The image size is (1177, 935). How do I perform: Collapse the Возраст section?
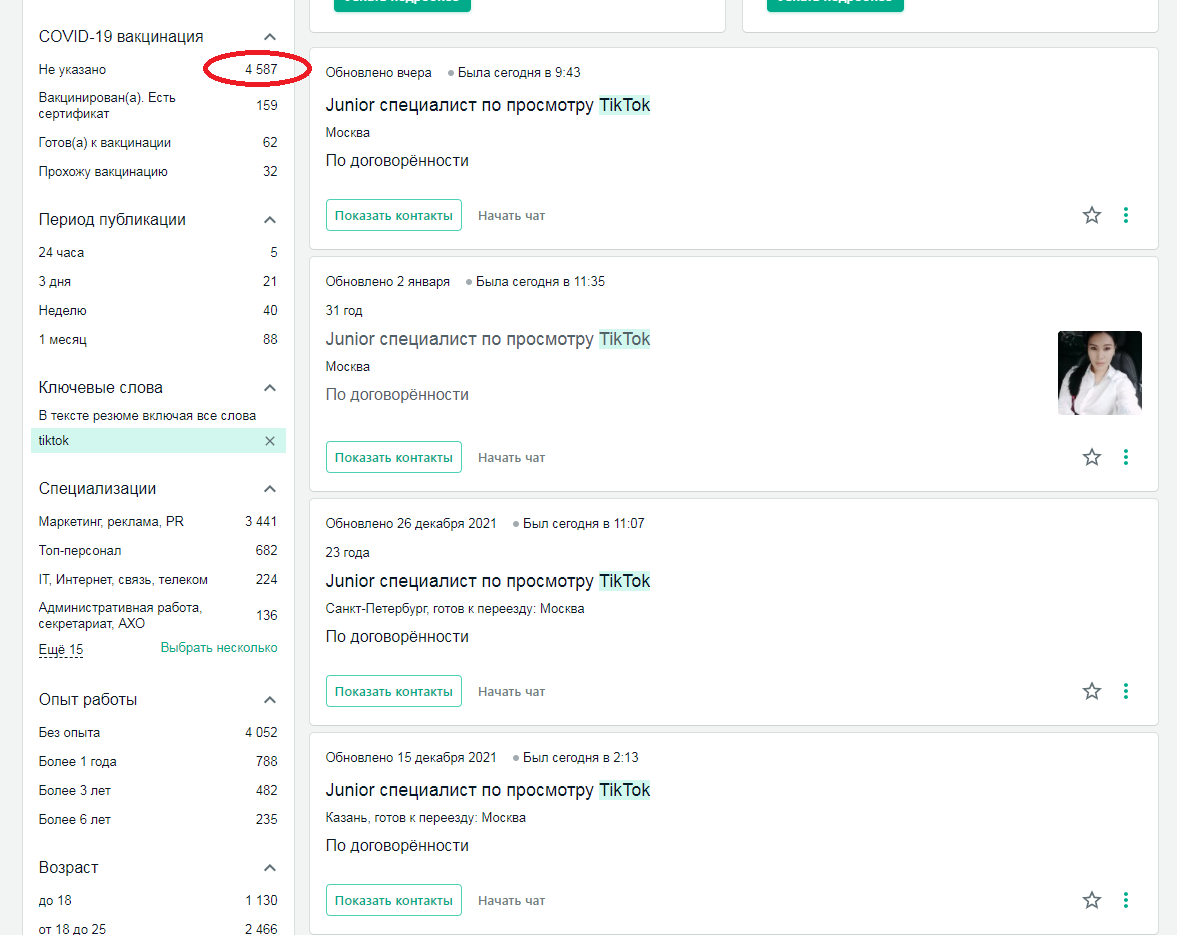click(270, 868)
